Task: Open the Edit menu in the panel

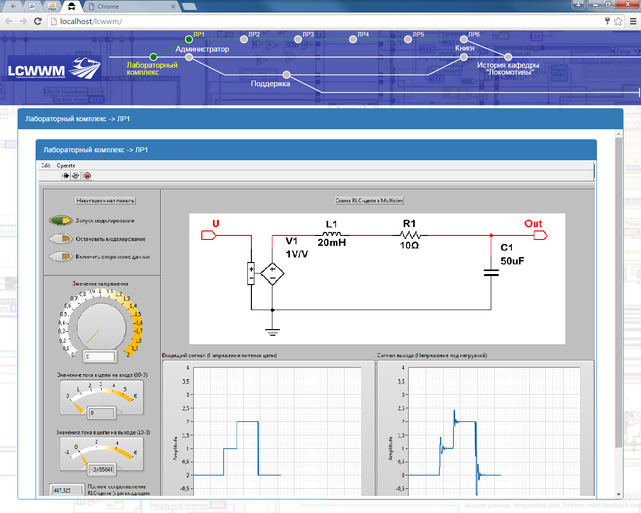Action: [x=45, y=163]
